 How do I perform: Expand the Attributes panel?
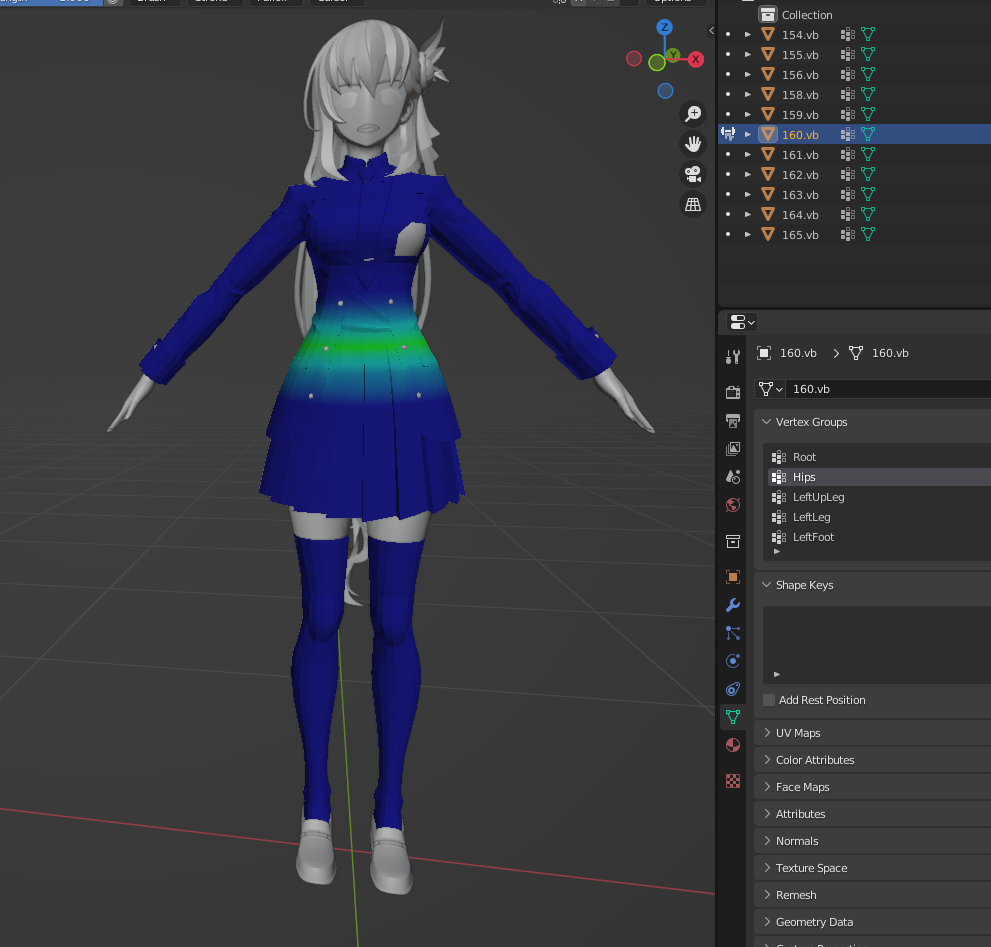767,814
